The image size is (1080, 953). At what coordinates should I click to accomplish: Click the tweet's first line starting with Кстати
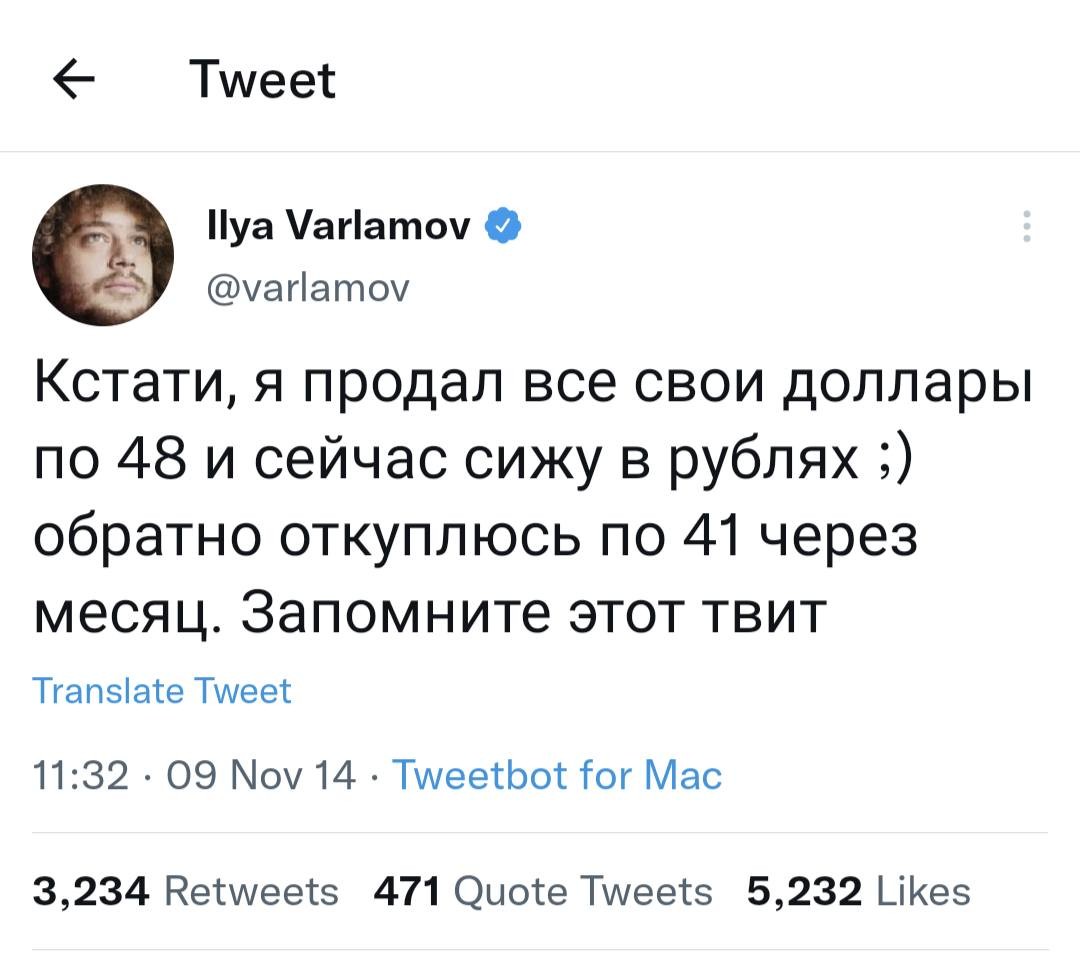[x=532, y=385]
